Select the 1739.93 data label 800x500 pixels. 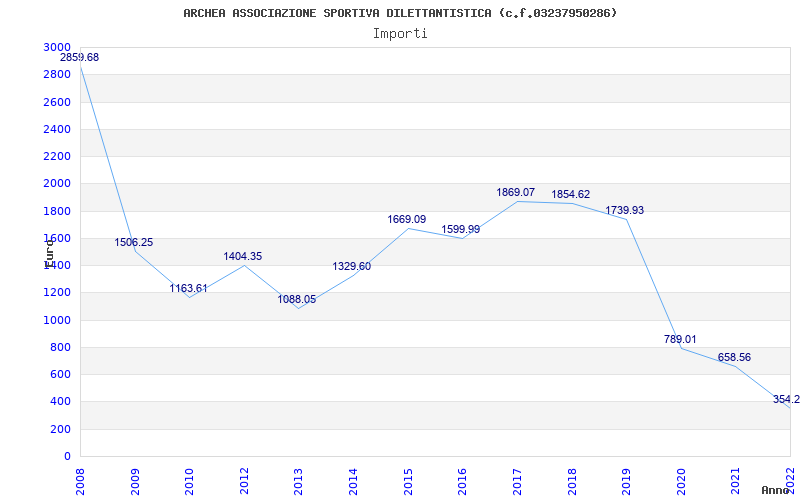pyautogui.click(x=624, y=211)
